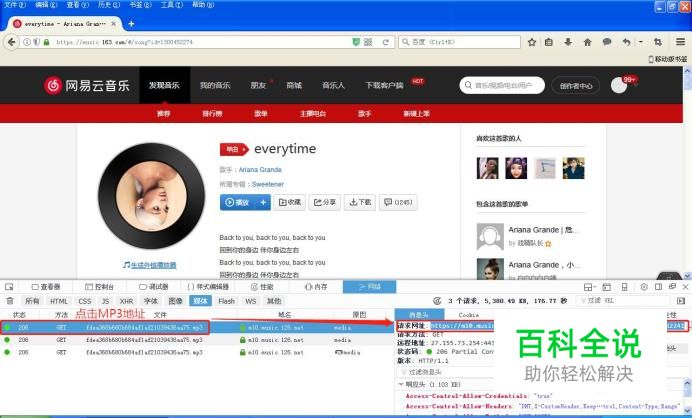
Task: Click the site info icon beside the padlock
Action: [x=27, y=42]
